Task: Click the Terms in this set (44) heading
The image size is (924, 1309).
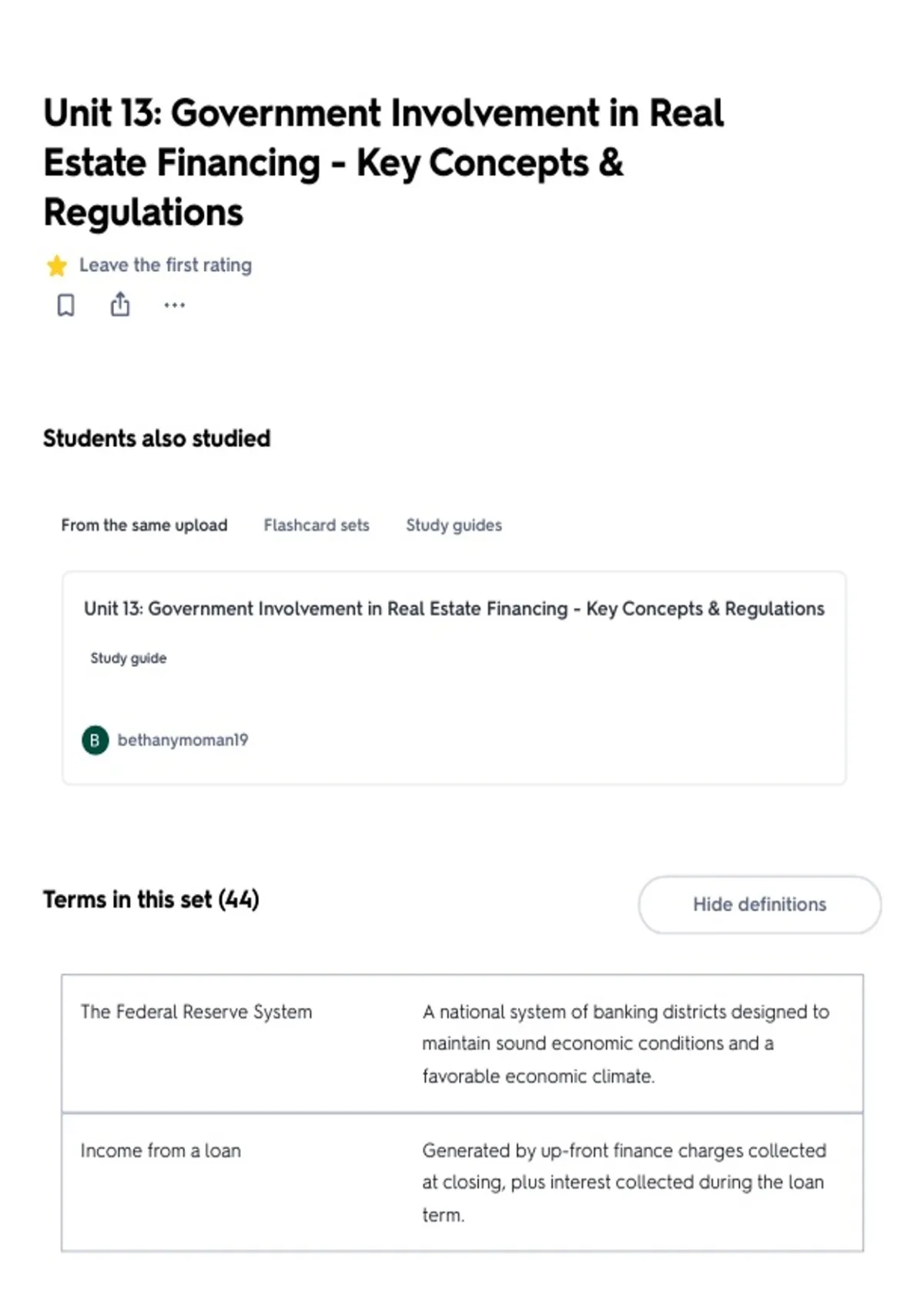Action: [x=151, y=899]
